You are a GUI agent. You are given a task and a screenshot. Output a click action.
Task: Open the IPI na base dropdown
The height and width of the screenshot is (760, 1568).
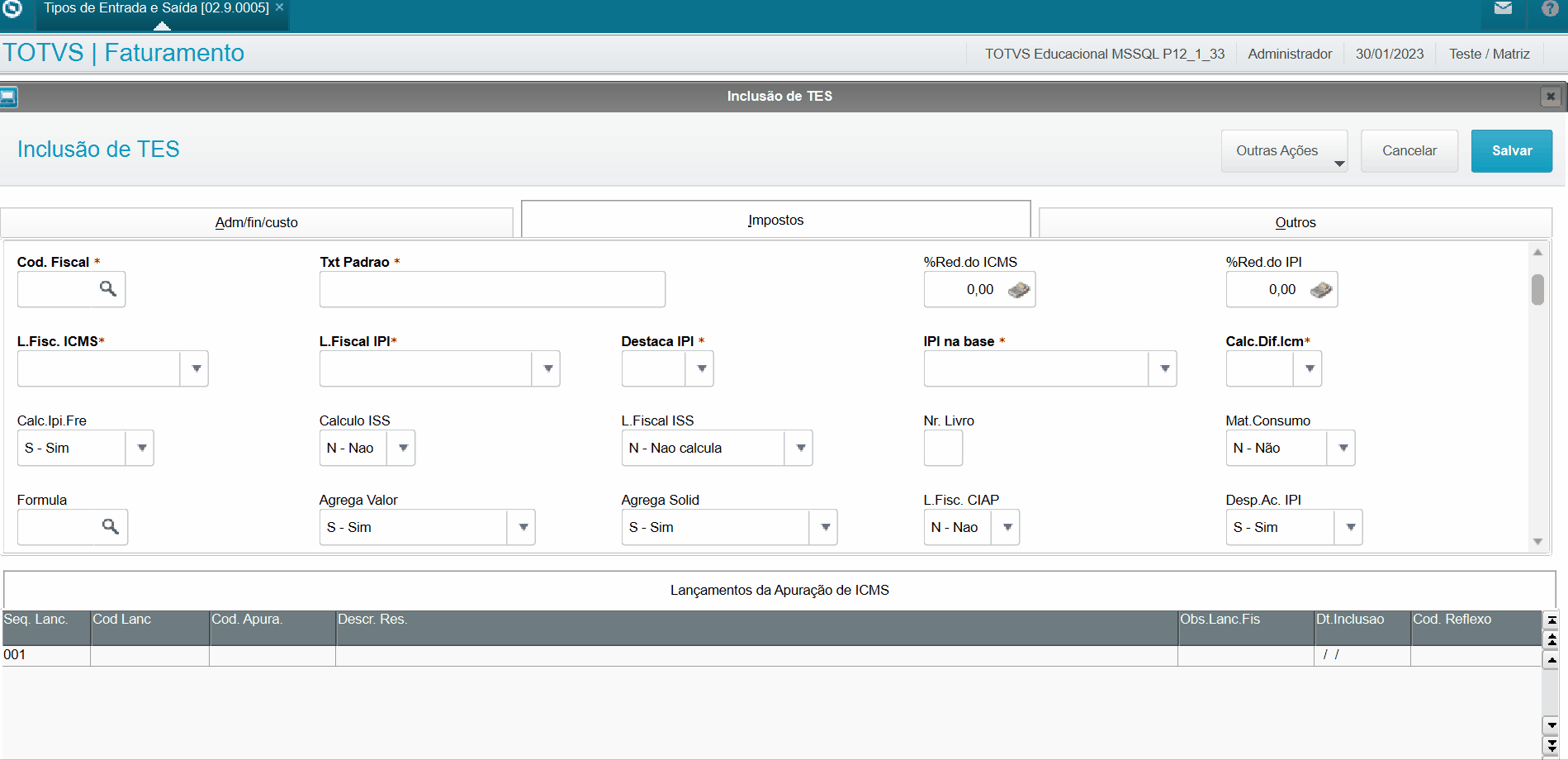tap(1164, 368)
